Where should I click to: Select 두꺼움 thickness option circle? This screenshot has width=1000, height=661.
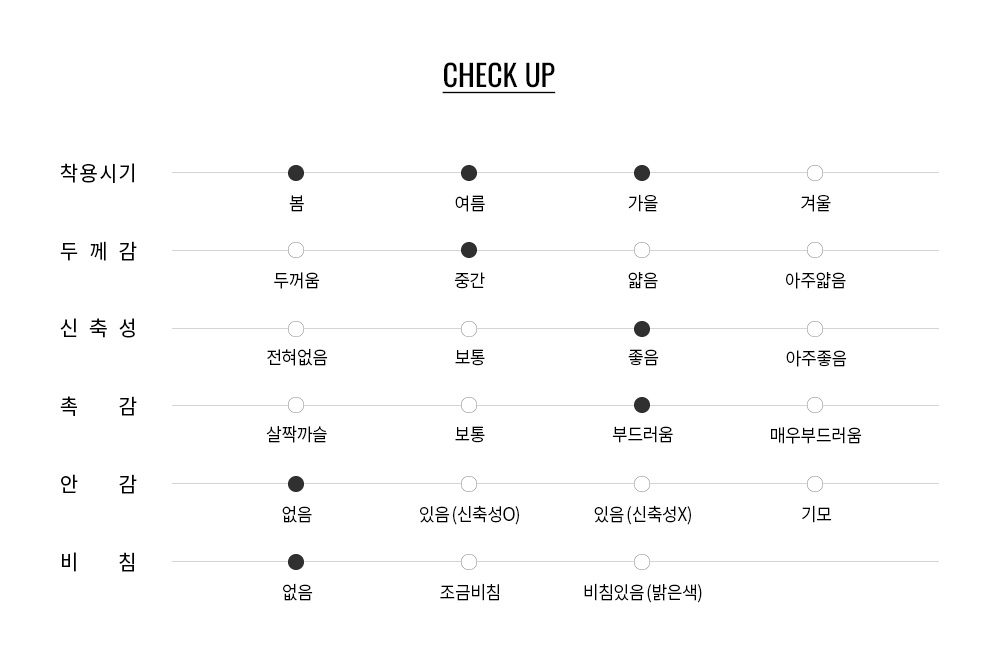click(296, 250)
